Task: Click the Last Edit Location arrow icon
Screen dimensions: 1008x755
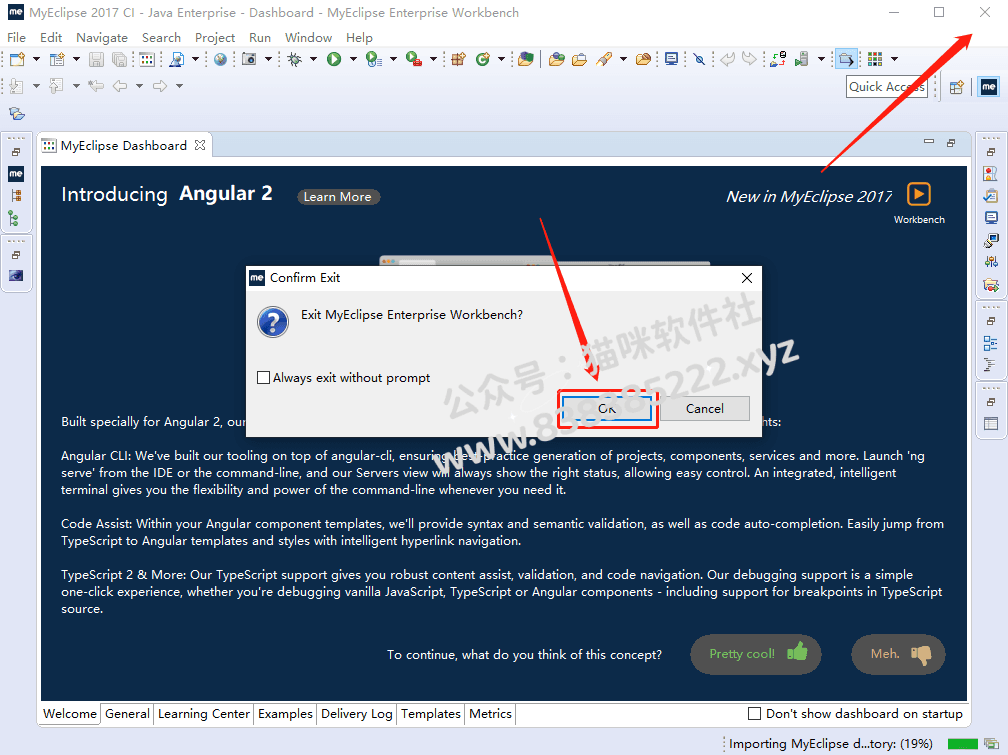Action: point(96,86)
